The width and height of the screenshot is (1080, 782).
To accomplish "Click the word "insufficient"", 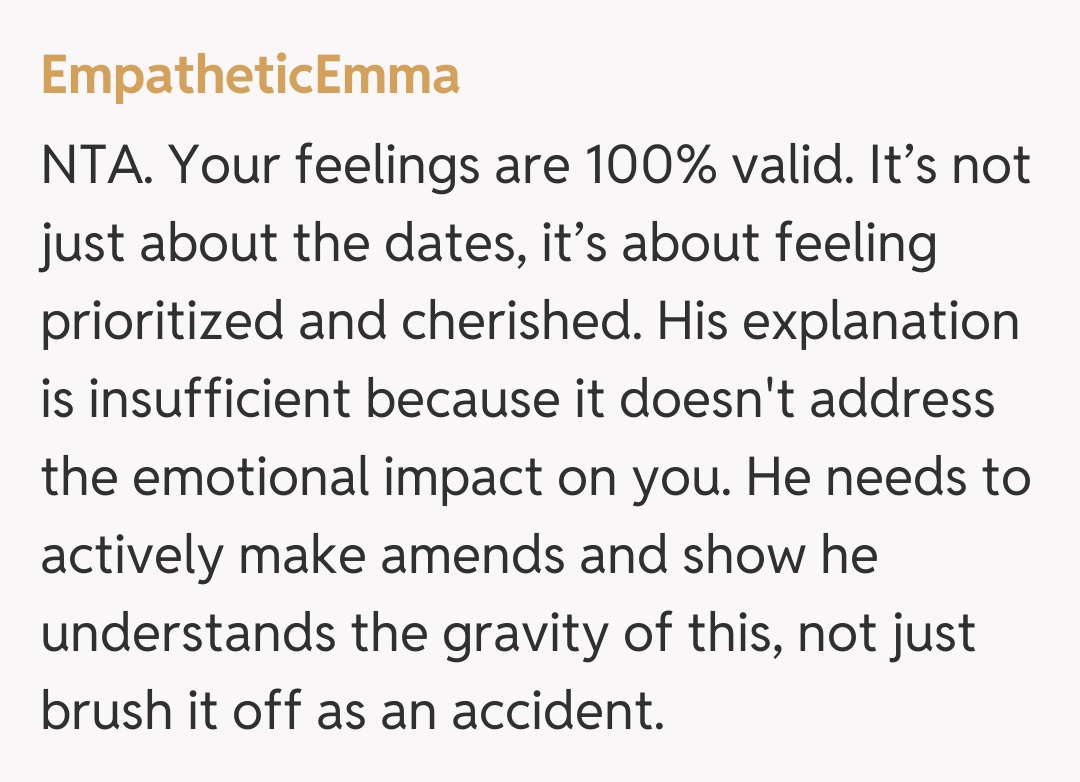I will (x=216, y=399).
